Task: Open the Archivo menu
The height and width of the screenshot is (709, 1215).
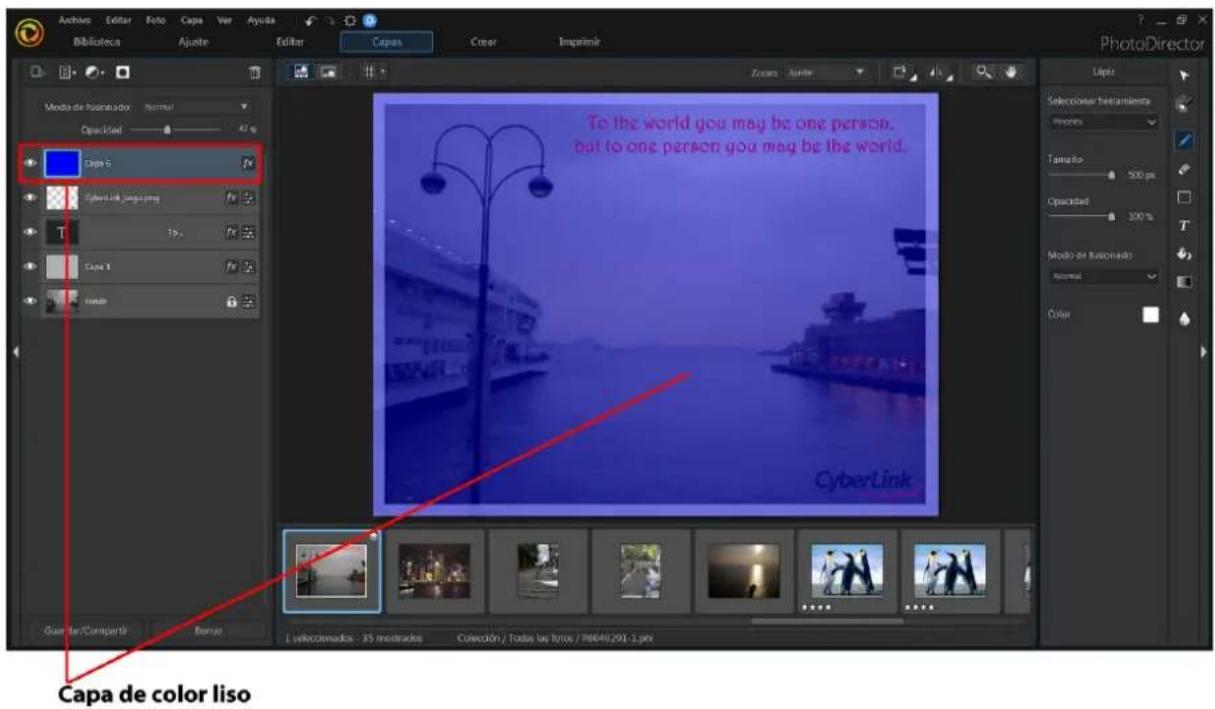Action: click(x=73, y=20)
